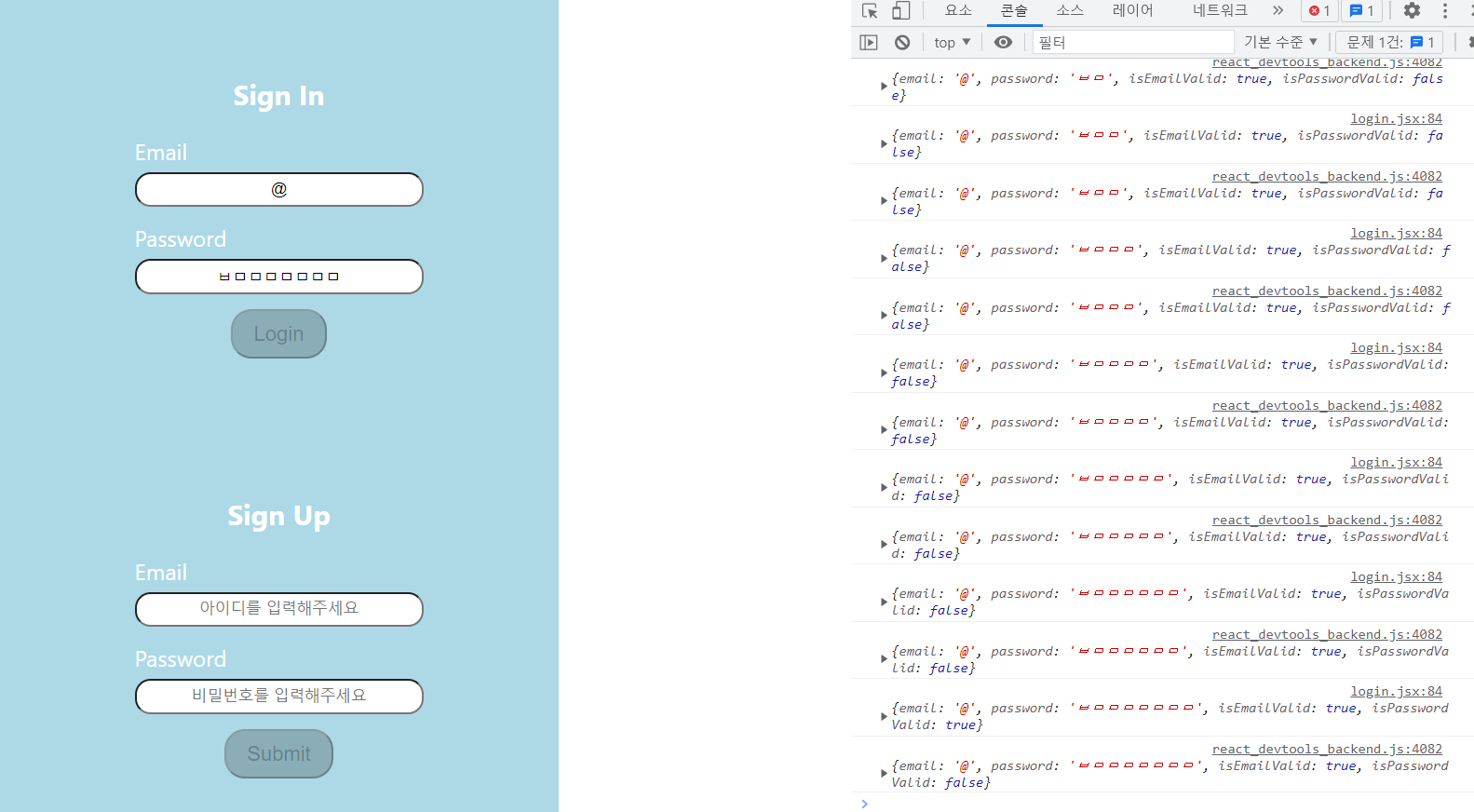Focus the Sign In Password field

click(279, 277)
